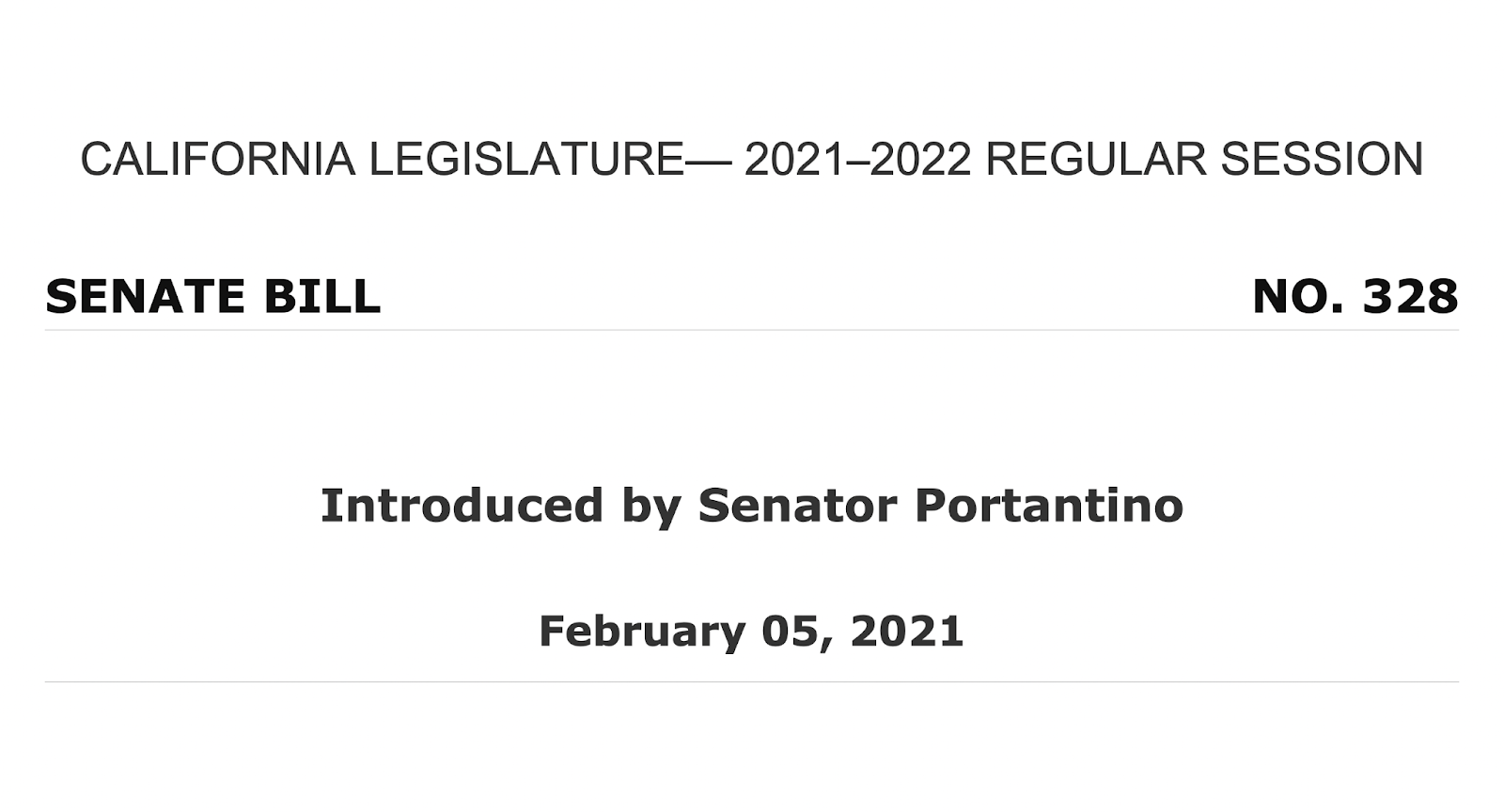Click the word Introduced
The height and width of the screenshot is (812, 1504).
coord(462,506)
